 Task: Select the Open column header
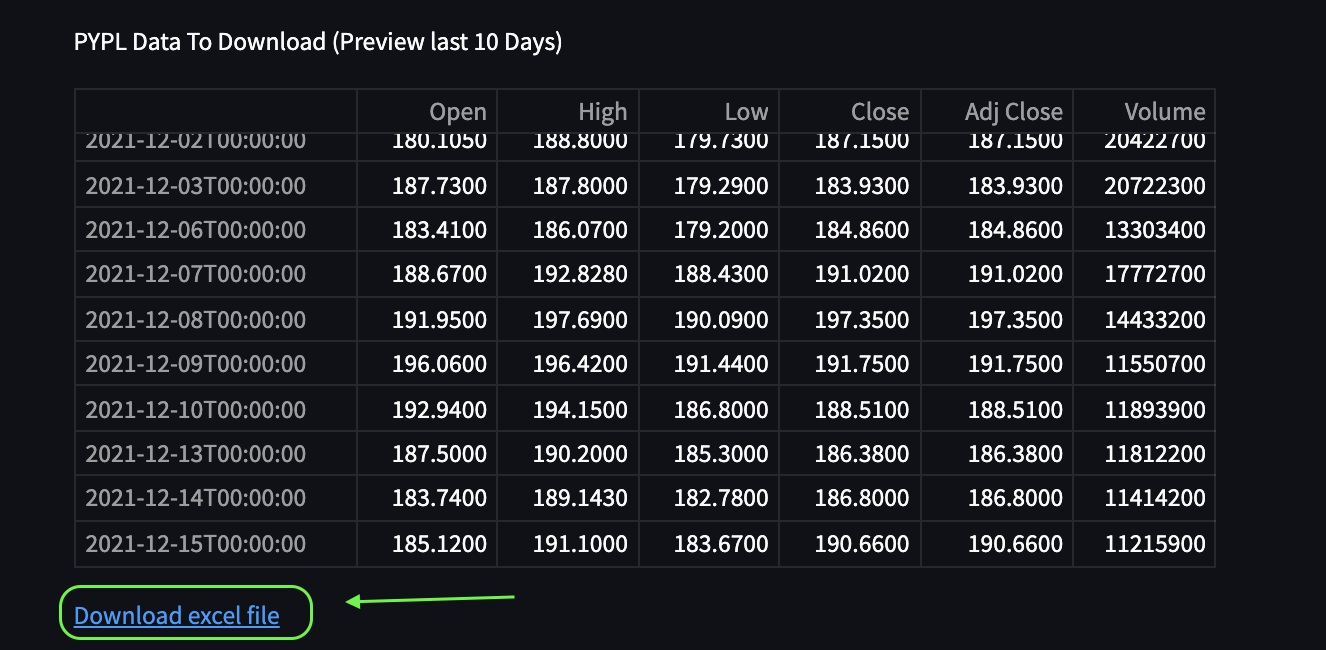458,111
